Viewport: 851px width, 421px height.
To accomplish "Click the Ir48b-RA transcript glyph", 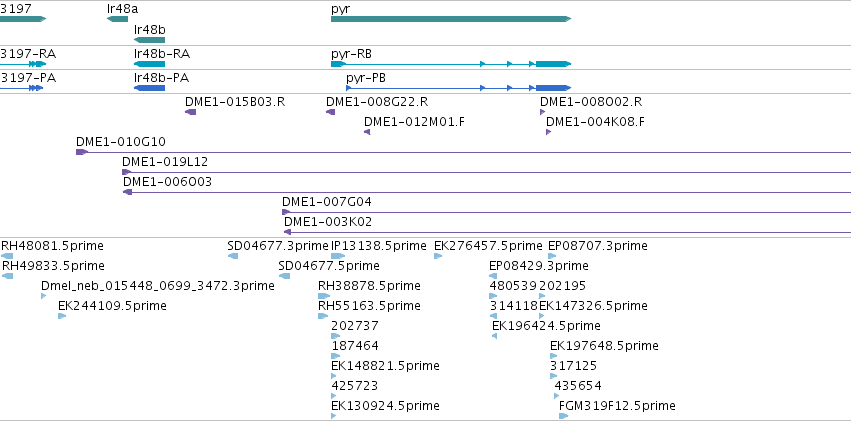I will (149, 64).
